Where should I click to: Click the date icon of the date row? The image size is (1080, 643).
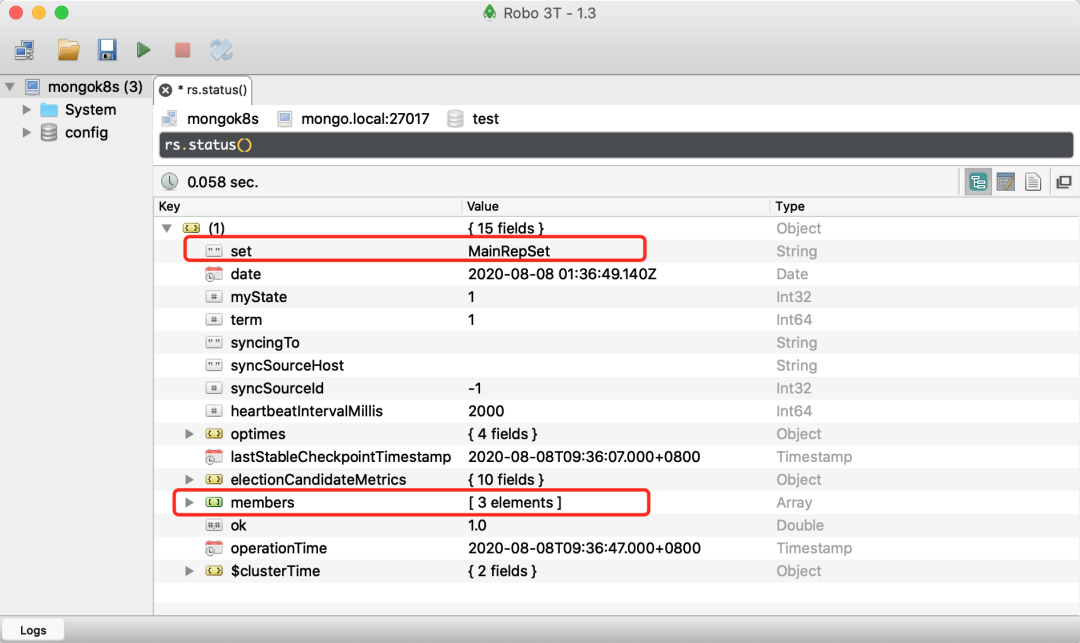[214, 274]
